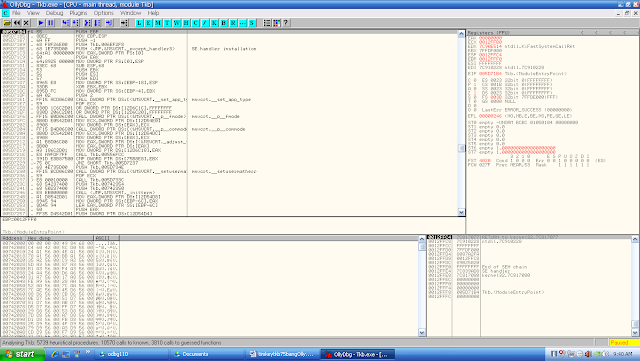Toggle the Registers (FPU) header bar
Viewport: 640px width, 361px height.
coord(553,32)
